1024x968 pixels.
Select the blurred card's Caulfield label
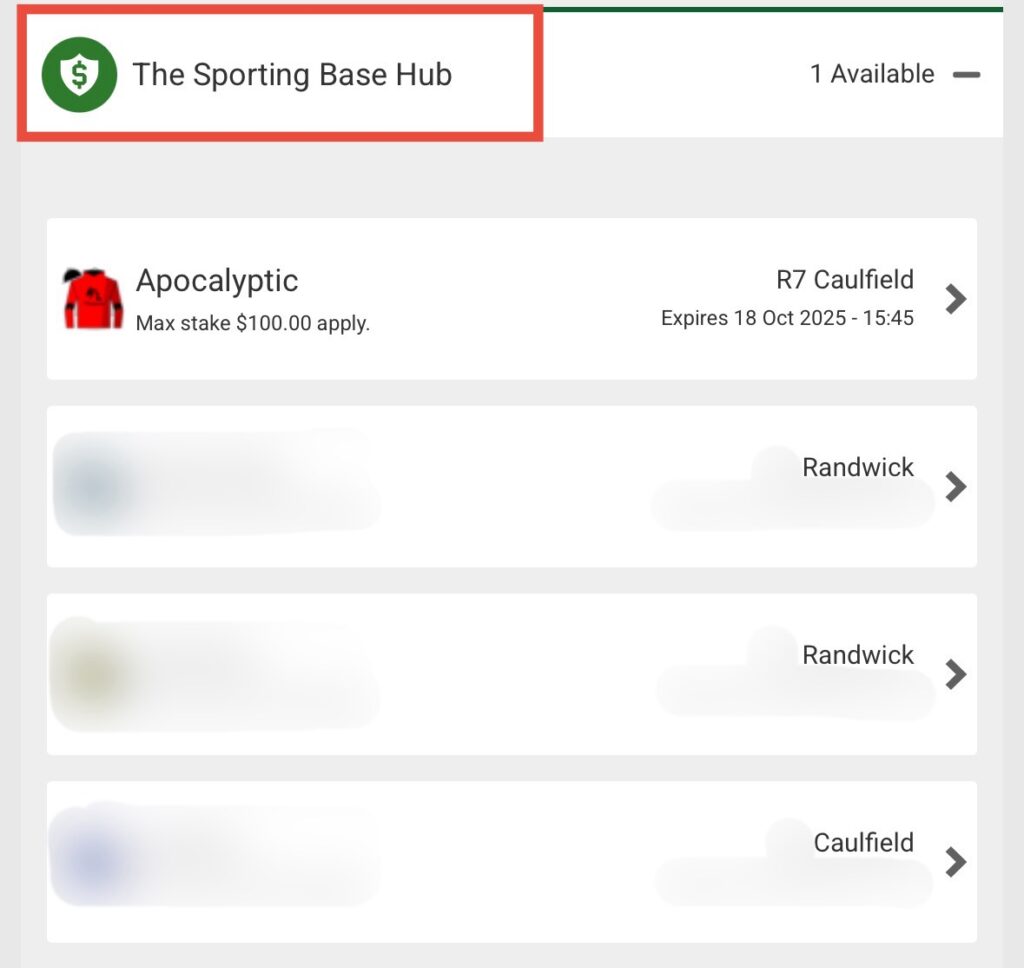pos(863,843)
